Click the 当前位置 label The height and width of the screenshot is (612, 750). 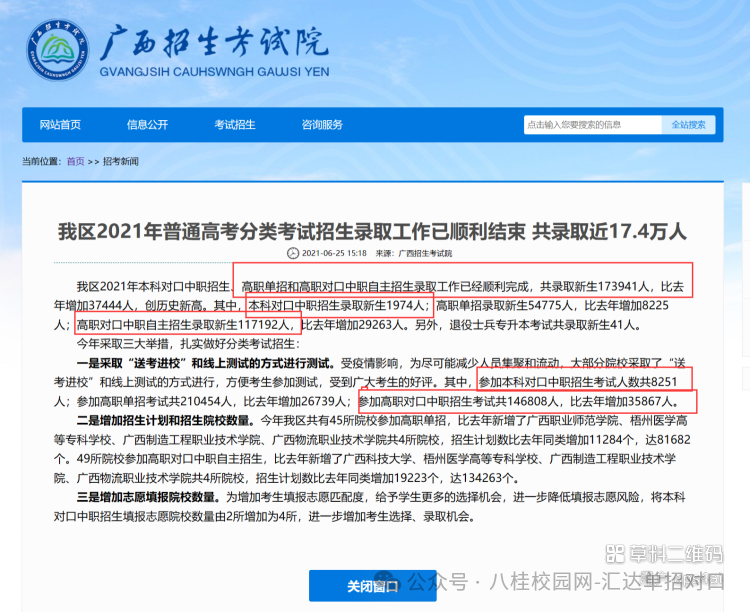(x=41, y=161)
